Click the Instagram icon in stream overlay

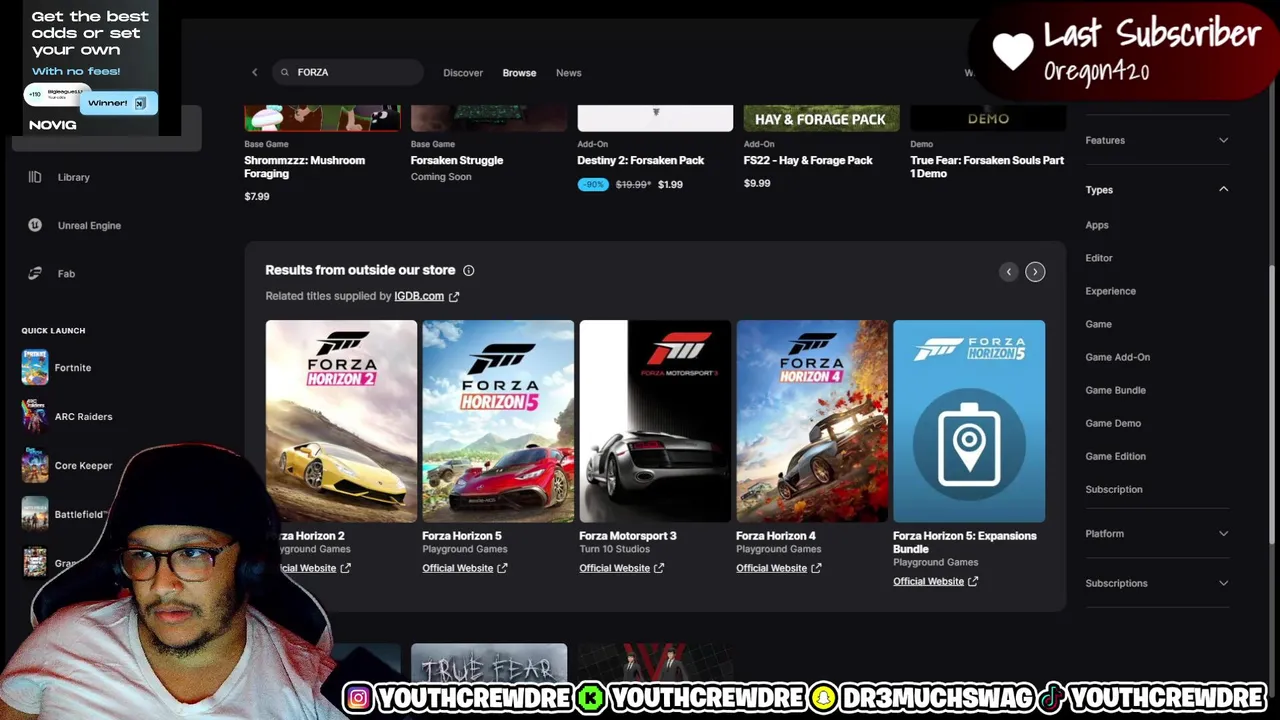358,698
